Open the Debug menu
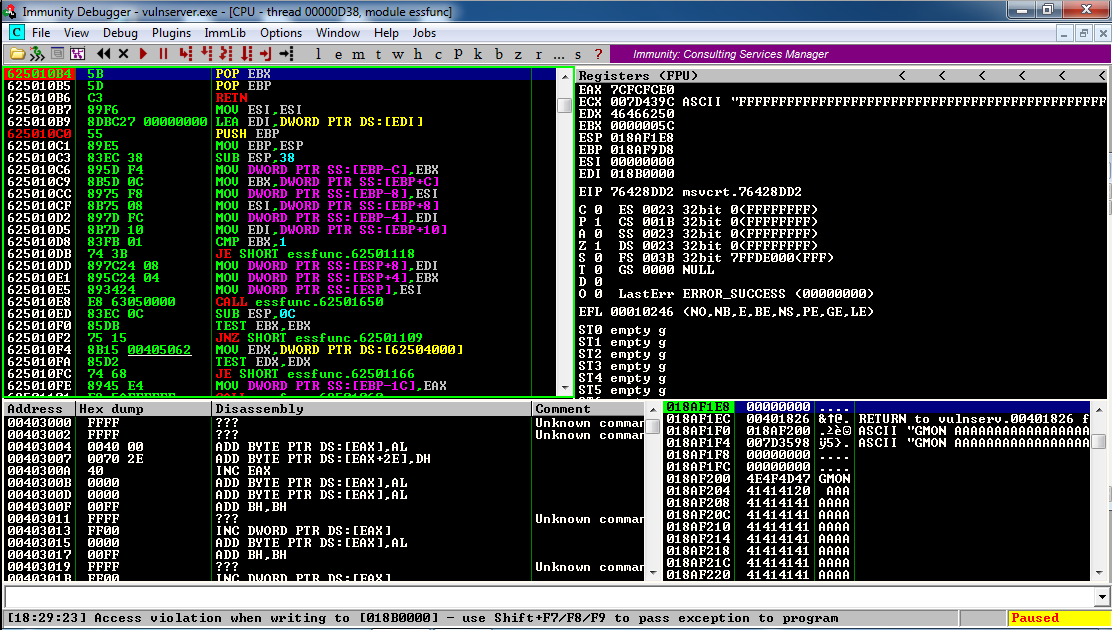The height and width of the screenshot is (630, 1112). click(120, 33)
